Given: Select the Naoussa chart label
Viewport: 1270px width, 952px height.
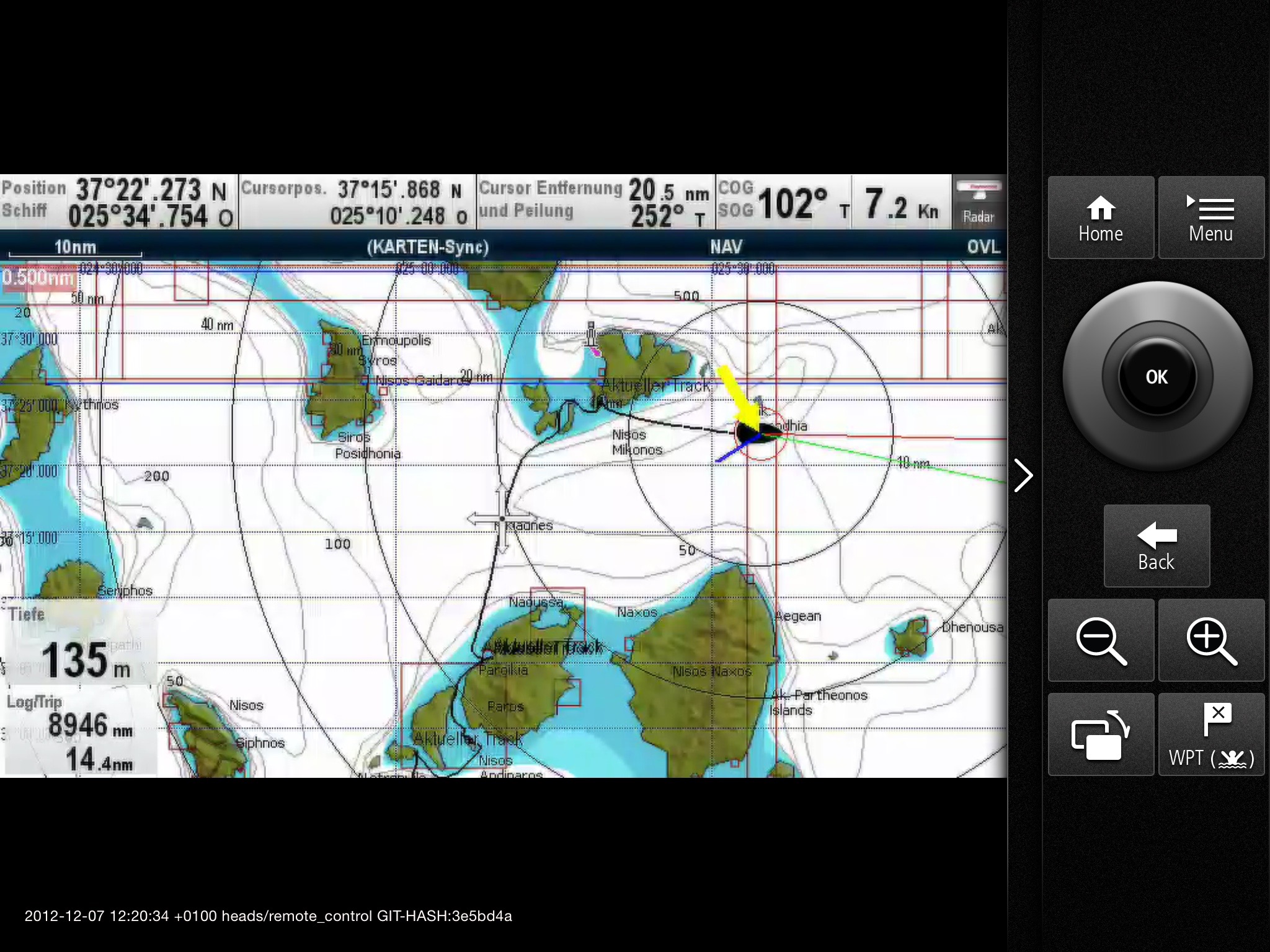Looking at the screenshot, I should [536, 602].
